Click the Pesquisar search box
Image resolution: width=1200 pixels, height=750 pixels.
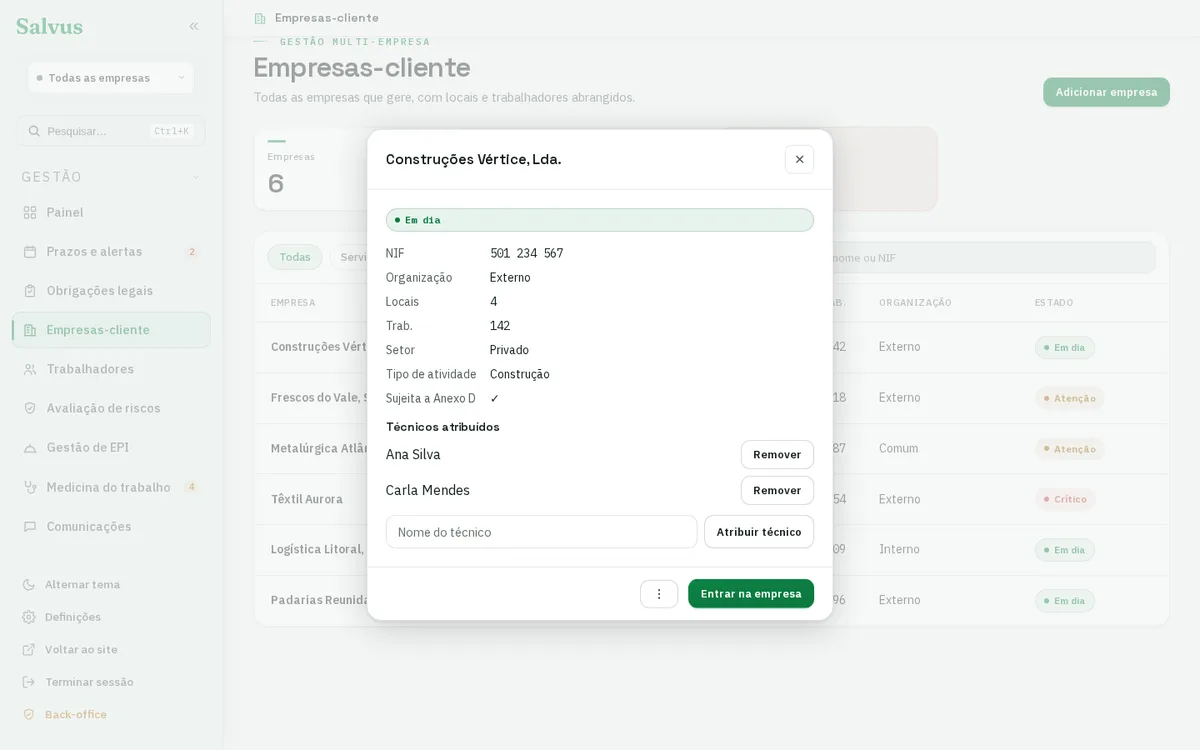[x=111, y=131]
